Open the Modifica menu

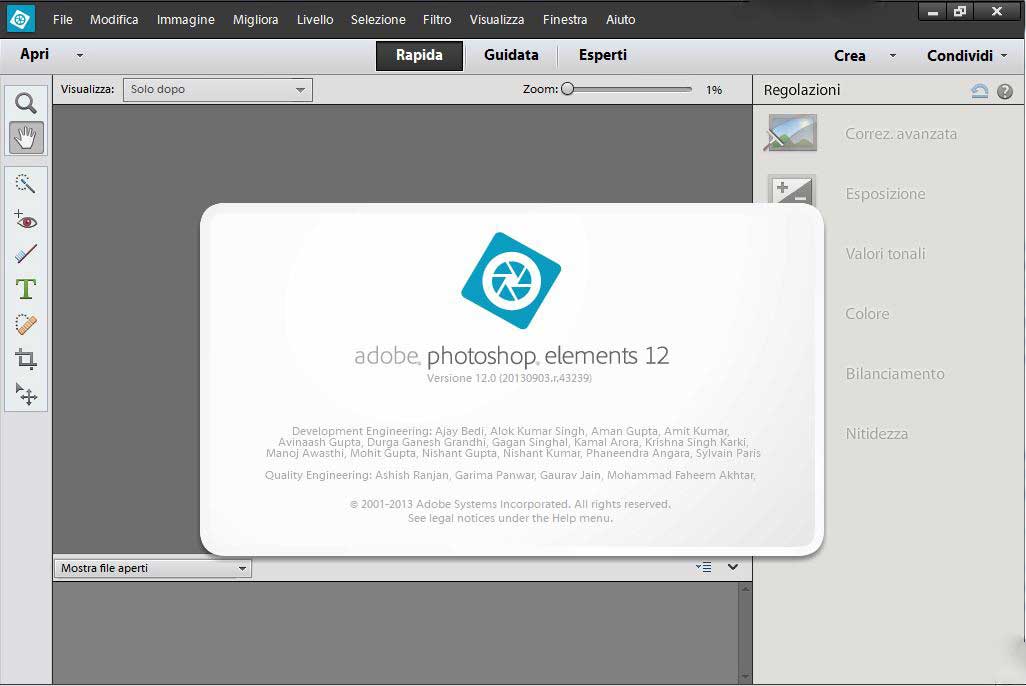click(114, 20)
